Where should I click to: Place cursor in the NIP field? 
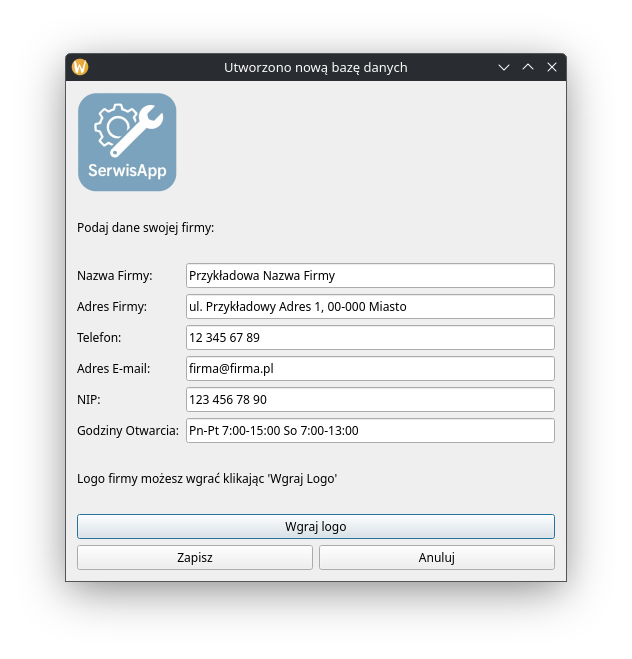tap(369, 399)
